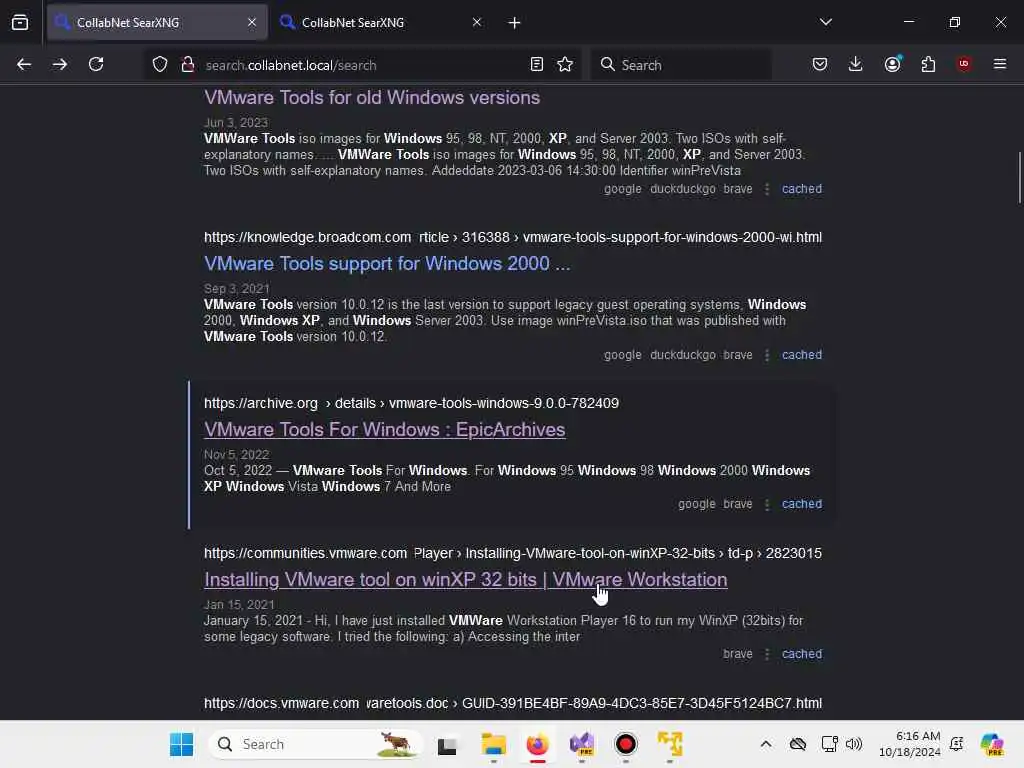The width and height of the screenshot is (1024, 768).
Task: Open VMware Tools support for Windows 2000 result
Action: pyautogui.click(x=387, y=264)
